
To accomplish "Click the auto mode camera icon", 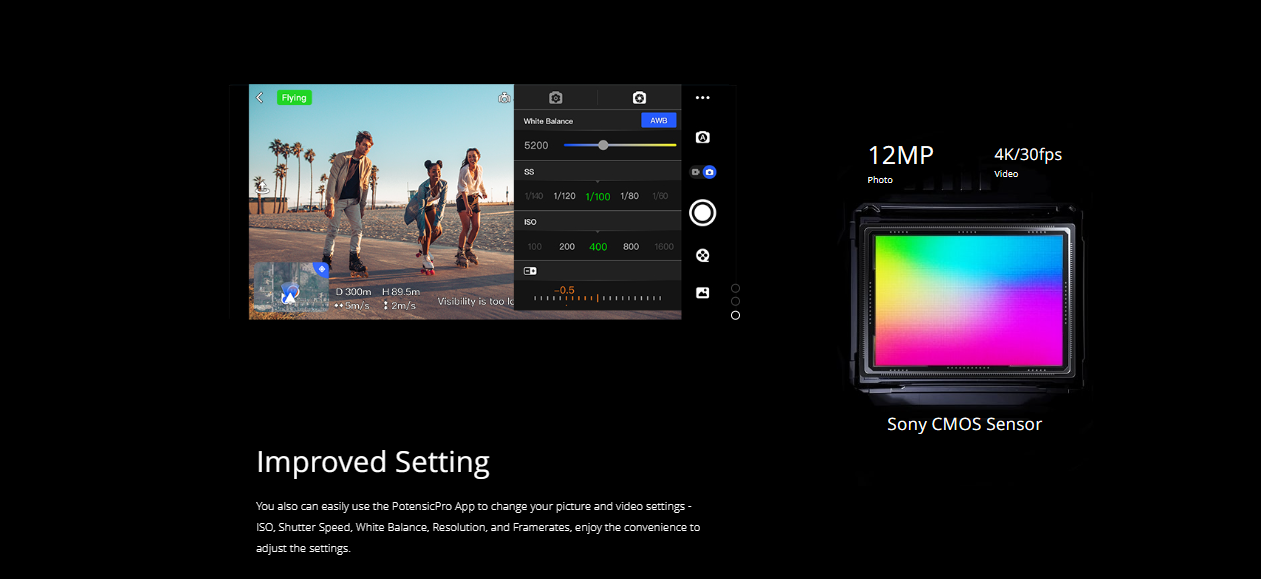I will 702,138.
